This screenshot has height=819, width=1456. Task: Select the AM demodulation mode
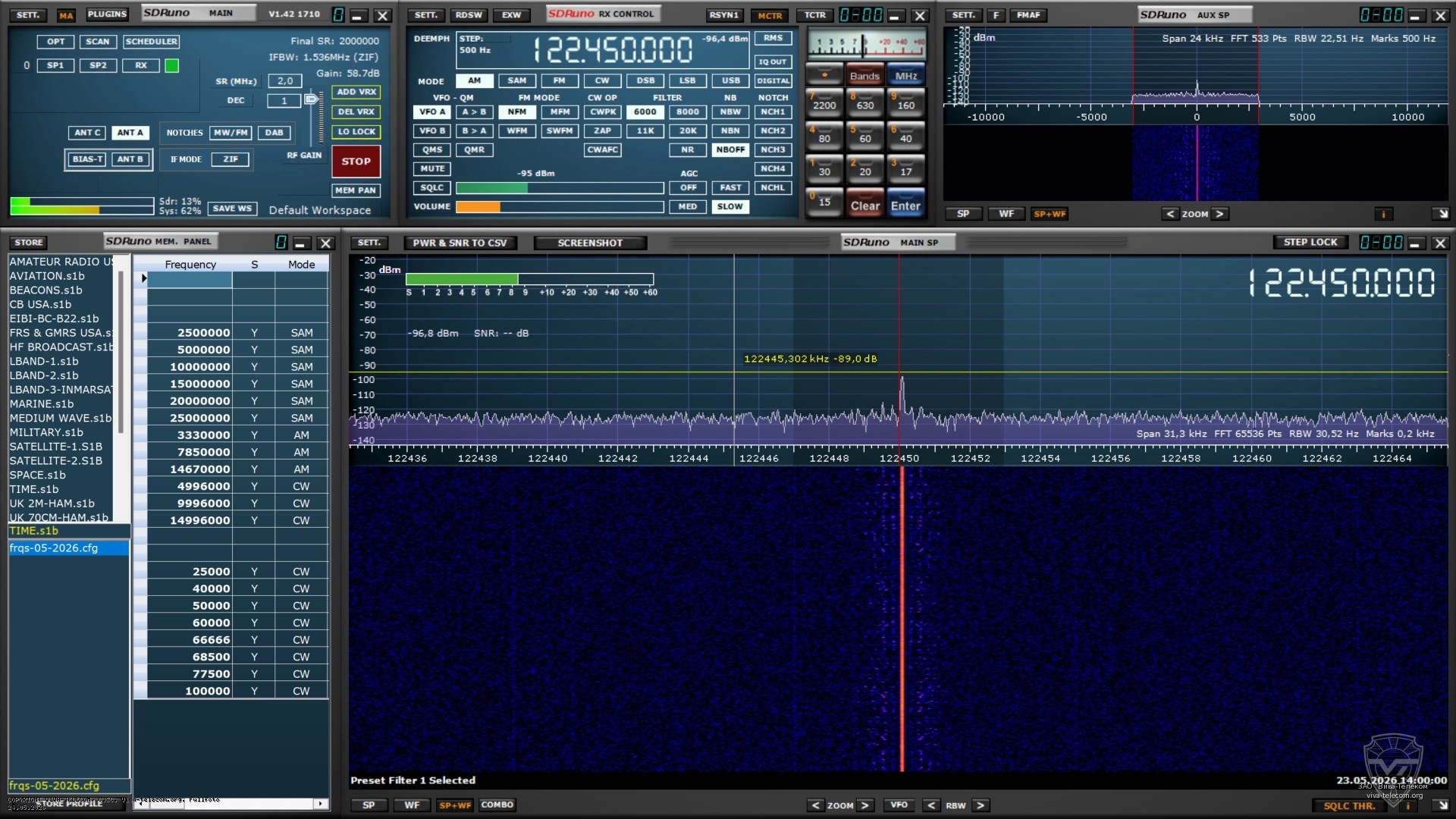(474, 80)
